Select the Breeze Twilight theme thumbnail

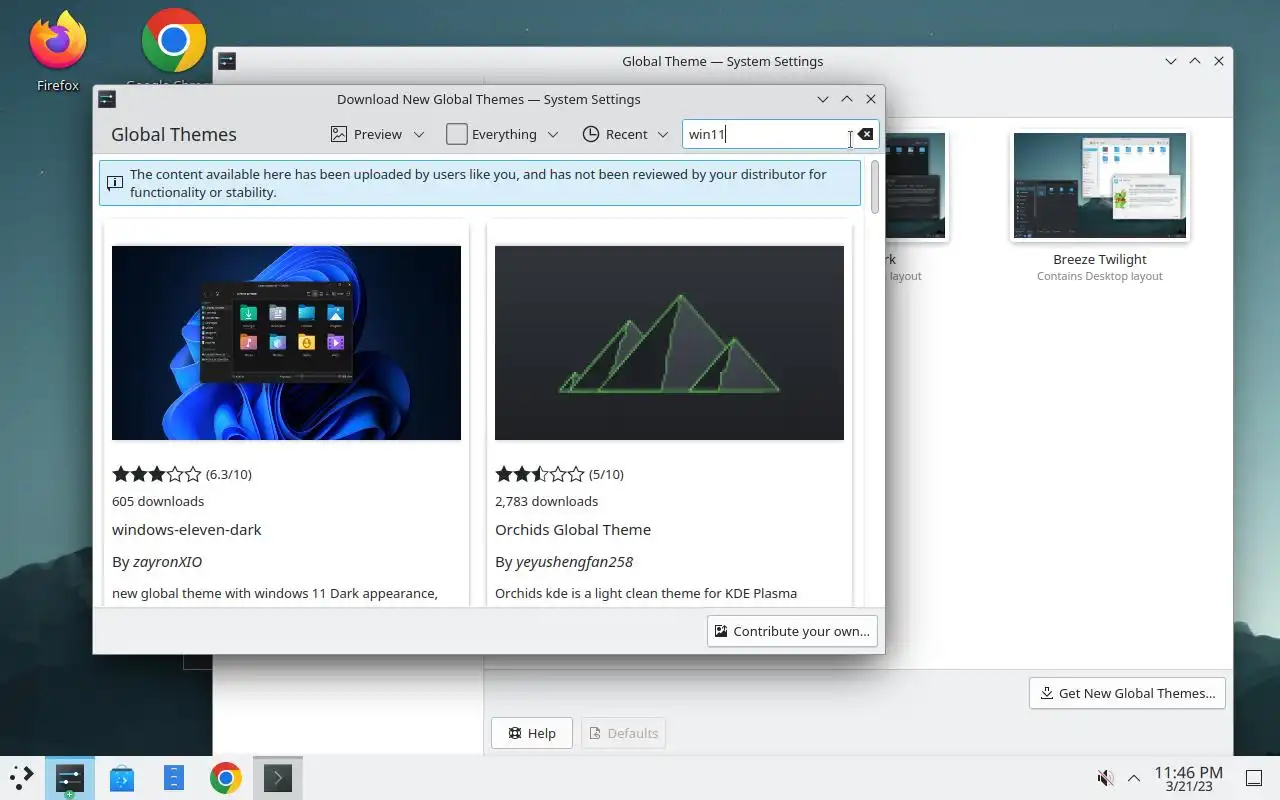tap(1100, 187)
